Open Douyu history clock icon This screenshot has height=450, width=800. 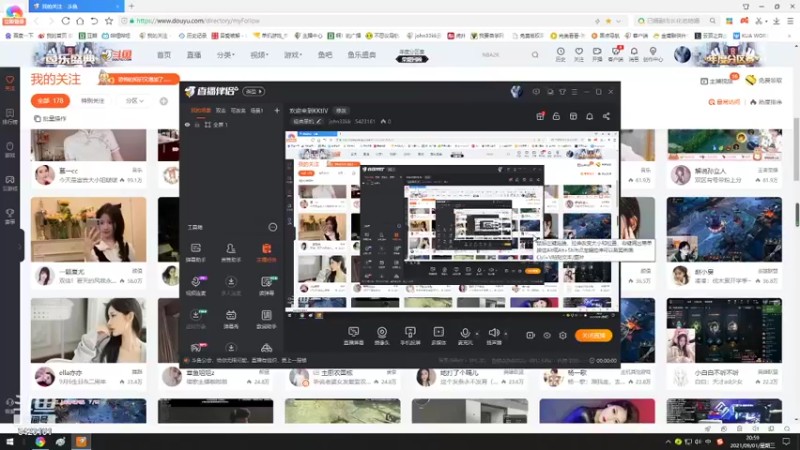click(560, 54)
